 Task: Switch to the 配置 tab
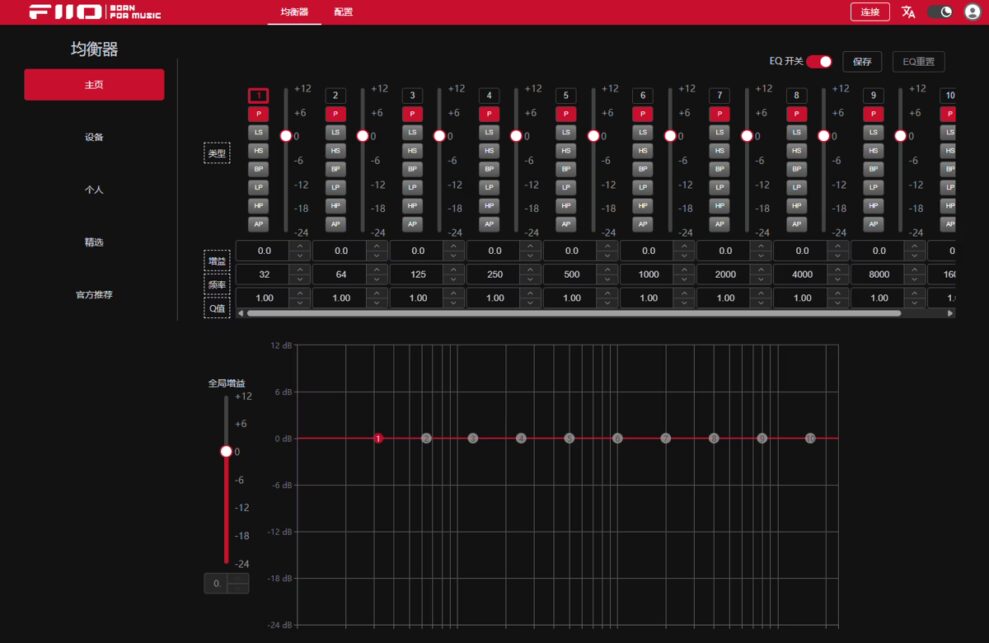point(343,12)
